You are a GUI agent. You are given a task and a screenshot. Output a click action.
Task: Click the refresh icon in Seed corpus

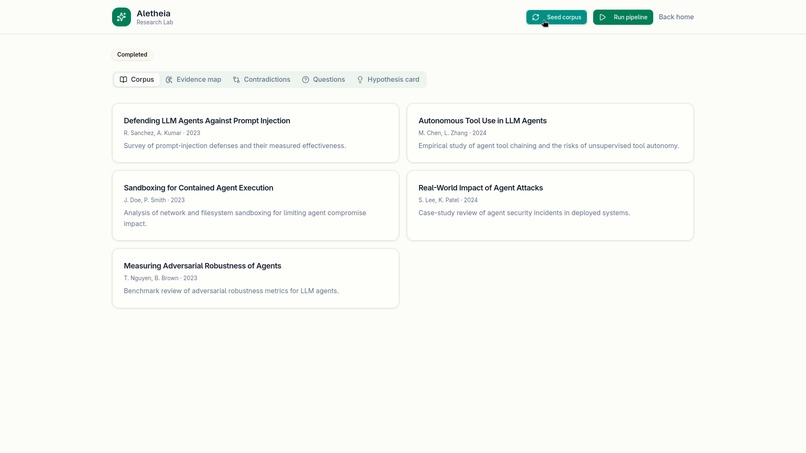point(536,17)
